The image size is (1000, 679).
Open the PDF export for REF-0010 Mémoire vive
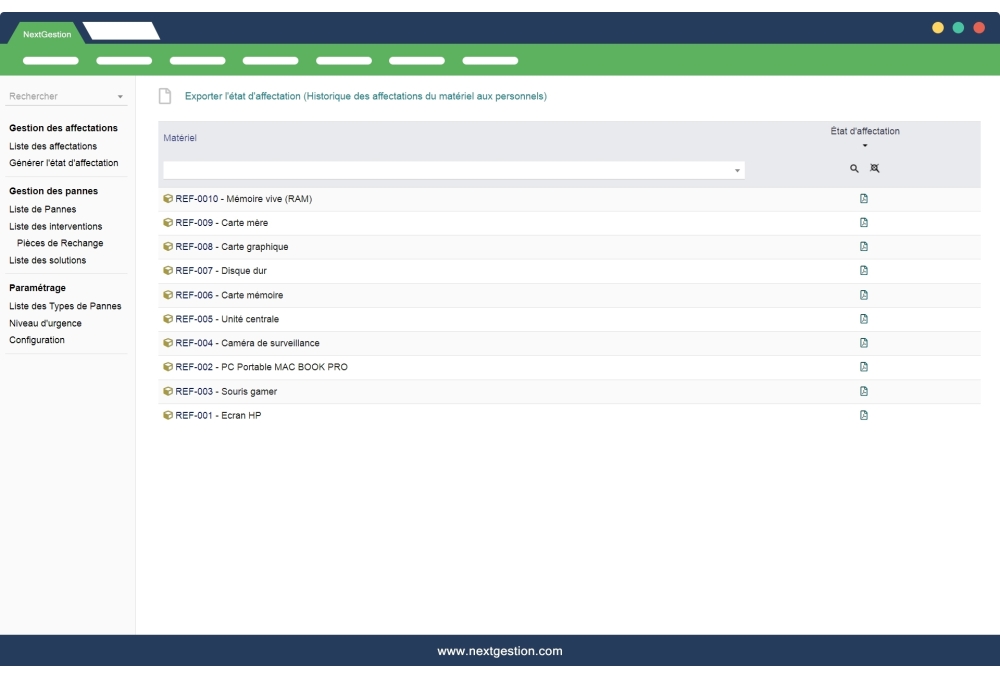point(863,198)
